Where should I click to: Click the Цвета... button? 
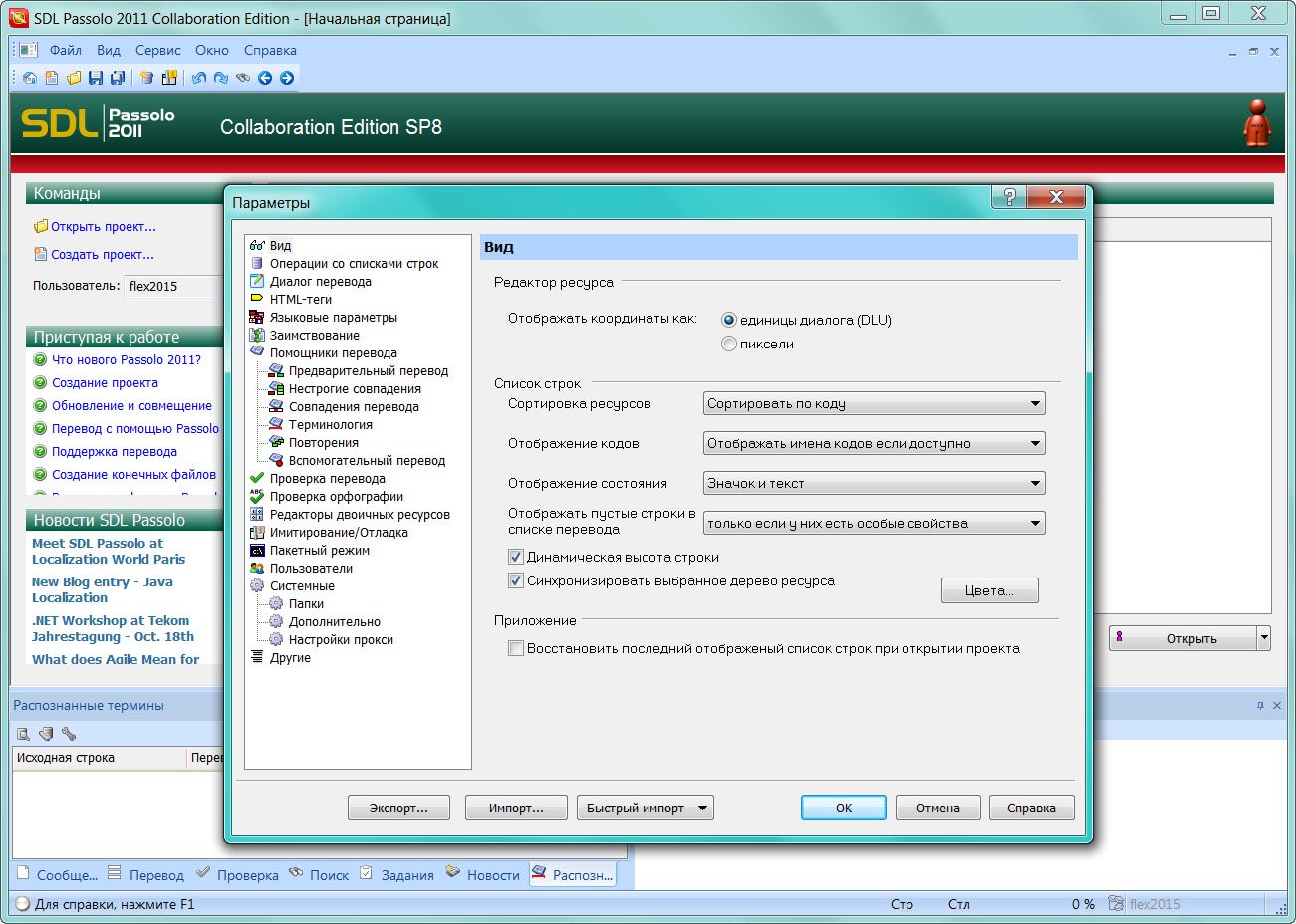click(989, 590)
